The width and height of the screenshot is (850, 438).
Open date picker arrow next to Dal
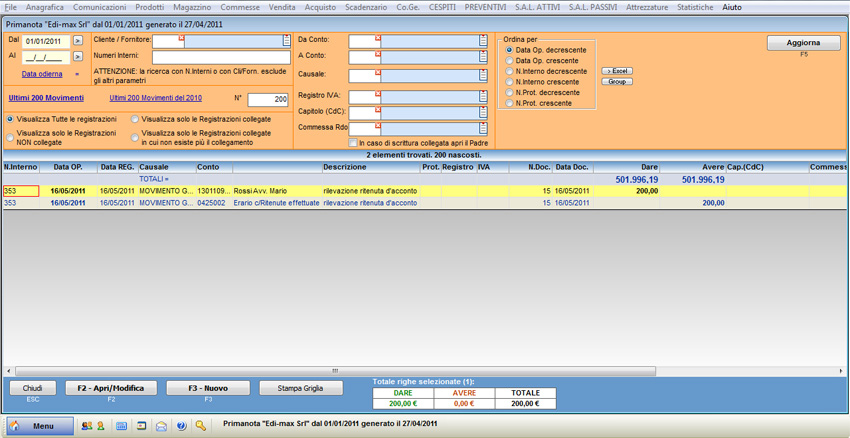point(78,41)
